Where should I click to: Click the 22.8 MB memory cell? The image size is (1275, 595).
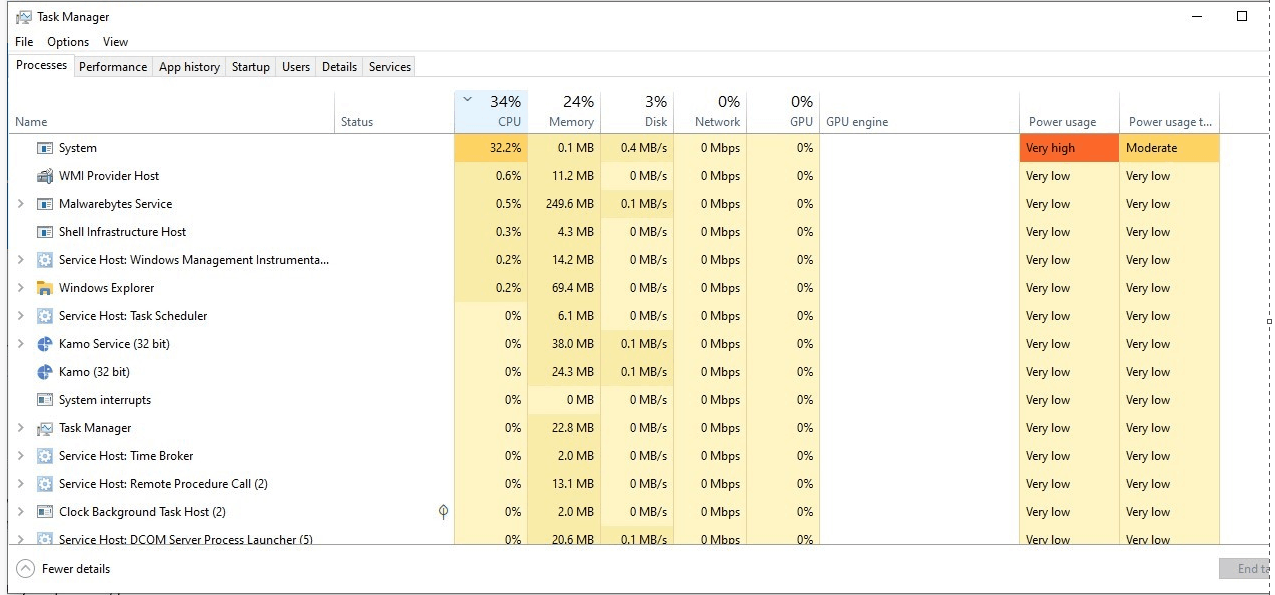coord(564,428)
